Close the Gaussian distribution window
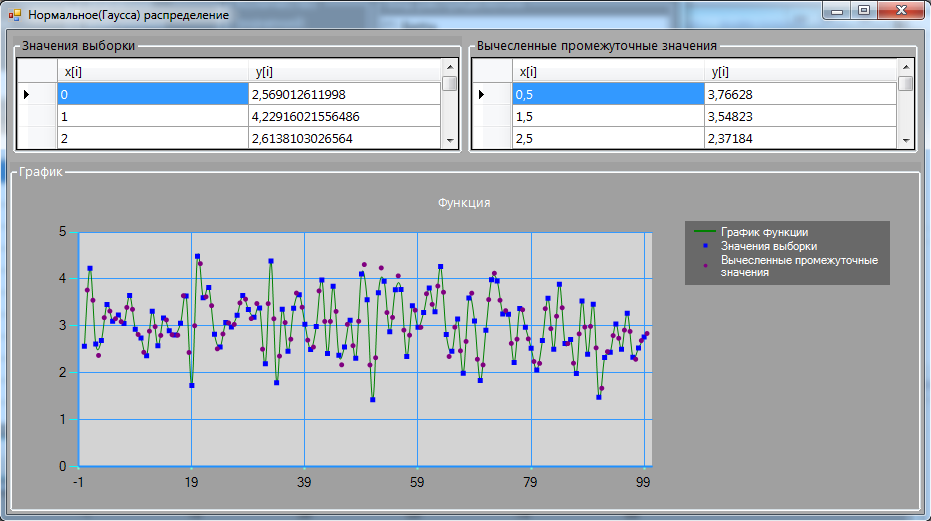This screenshot has width=931, height=521. (901, 10)
